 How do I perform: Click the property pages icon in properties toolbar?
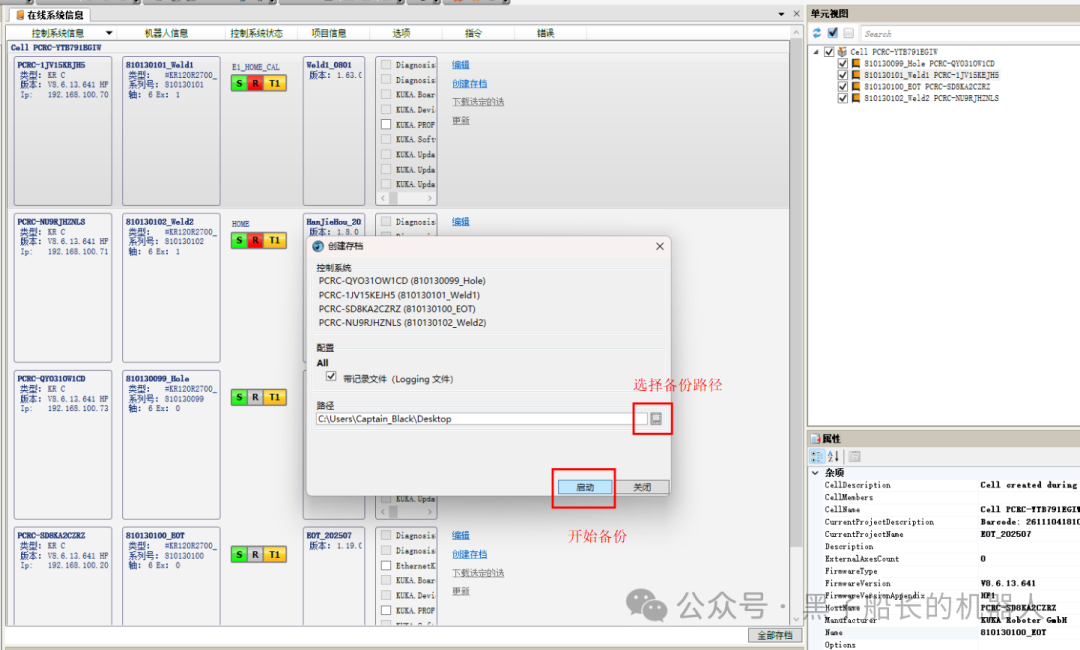click(x=855, y=456)
